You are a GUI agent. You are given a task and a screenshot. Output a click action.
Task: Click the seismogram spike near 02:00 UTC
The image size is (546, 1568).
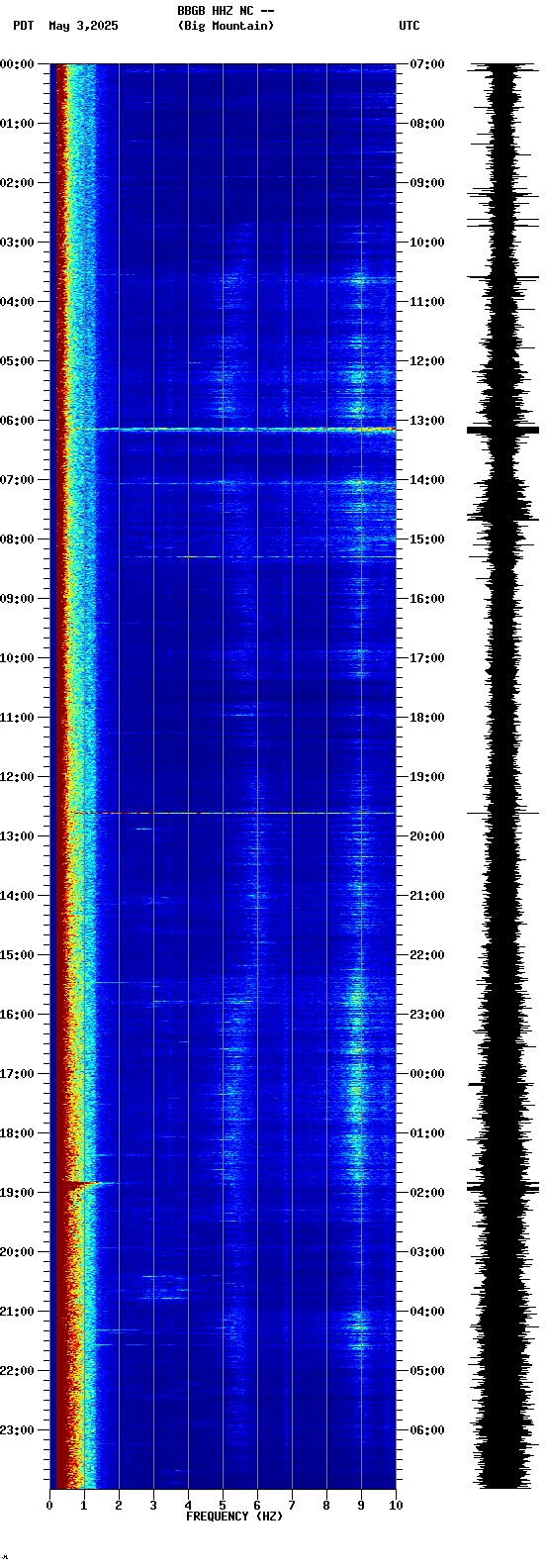pyautogui.click(x=502, y=1187)
